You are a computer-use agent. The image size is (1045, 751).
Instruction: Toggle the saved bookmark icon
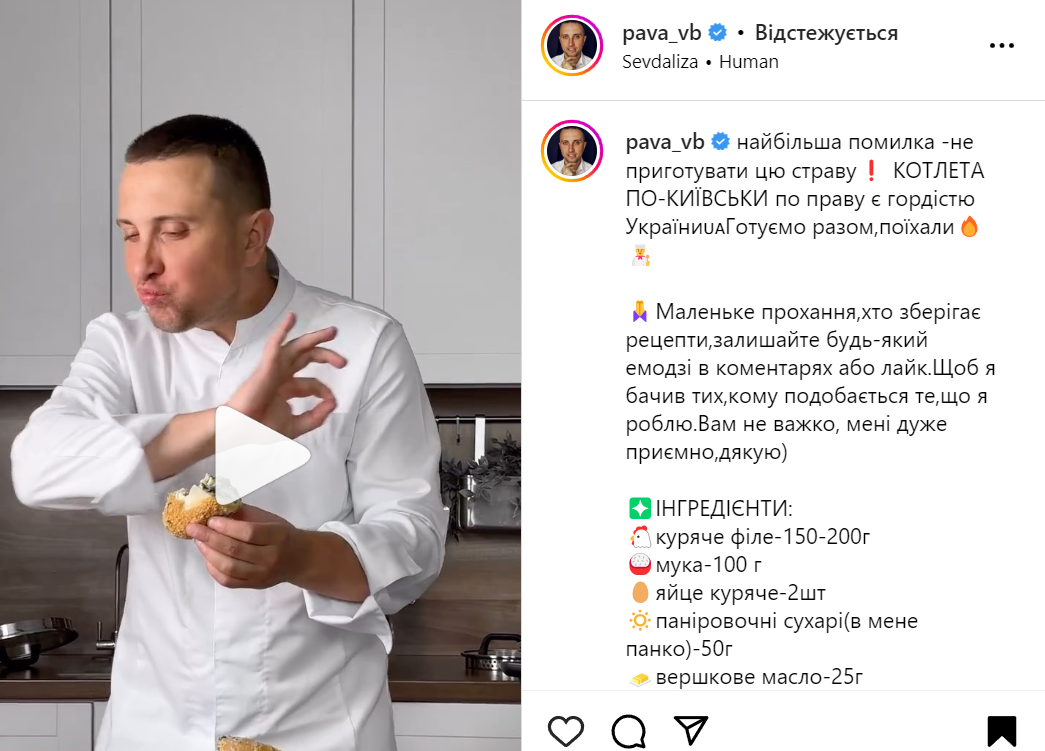[x=1002, y=731]
